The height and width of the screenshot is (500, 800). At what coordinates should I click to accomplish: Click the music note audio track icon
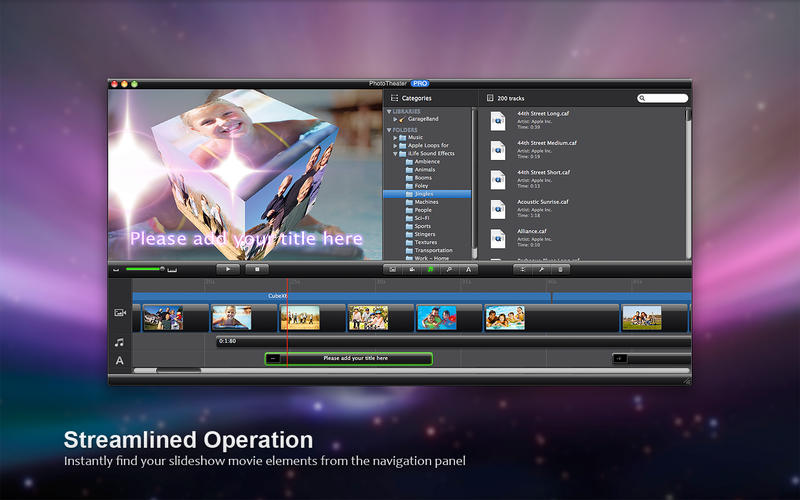tap(120, 342)
